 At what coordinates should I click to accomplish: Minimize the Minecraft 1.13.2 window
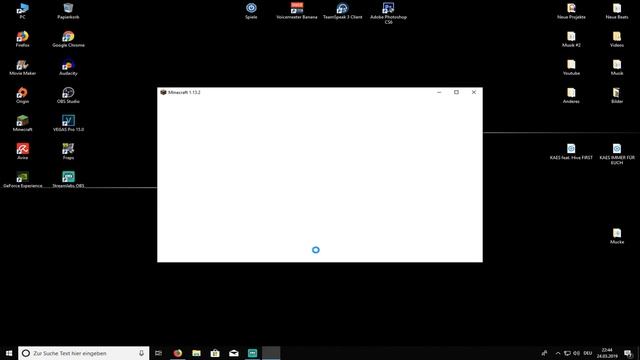click(x=439, y=92)
